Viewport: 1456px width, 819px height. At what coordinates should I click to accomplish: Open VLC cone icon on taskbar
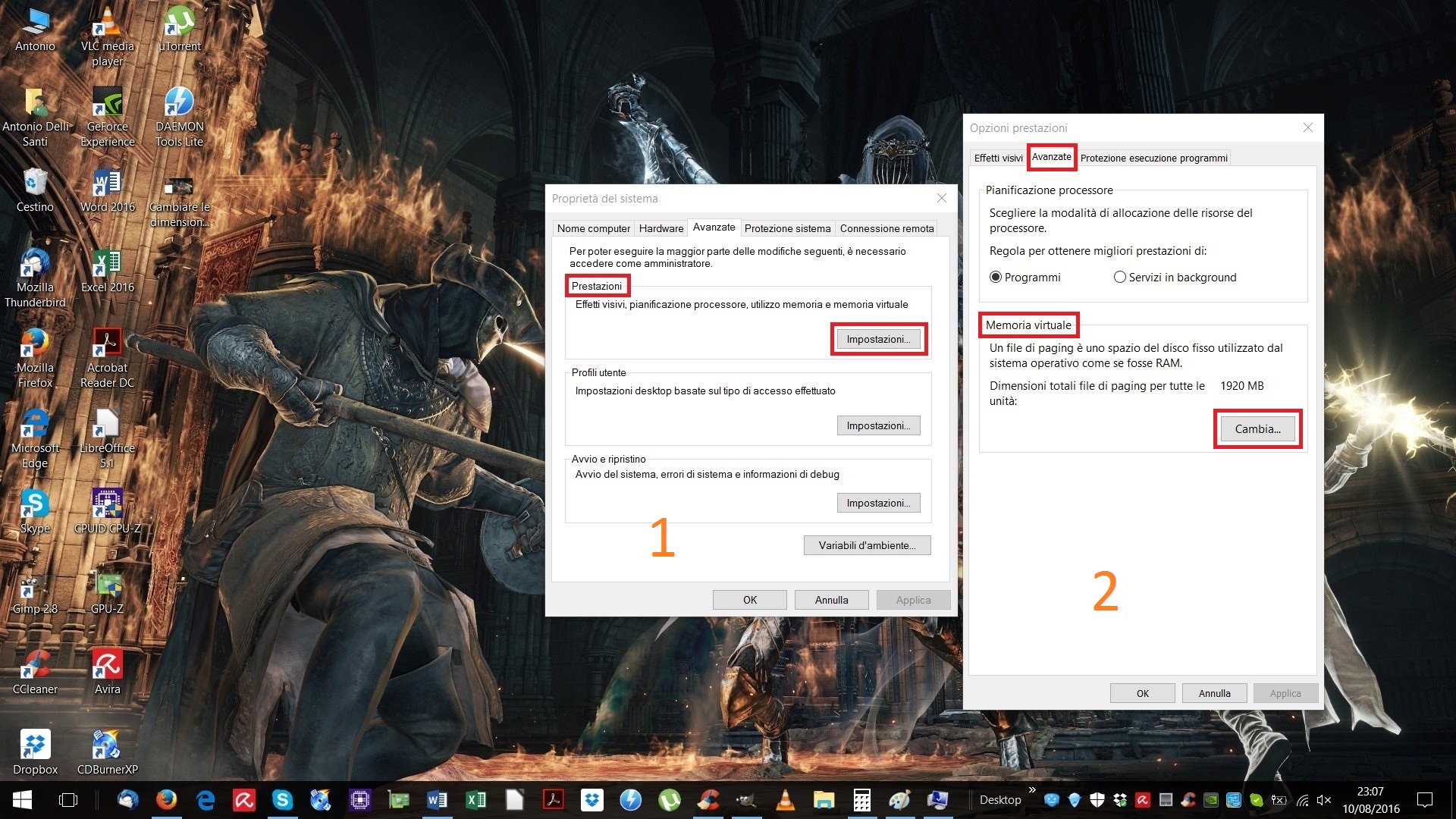click(785, 800)
